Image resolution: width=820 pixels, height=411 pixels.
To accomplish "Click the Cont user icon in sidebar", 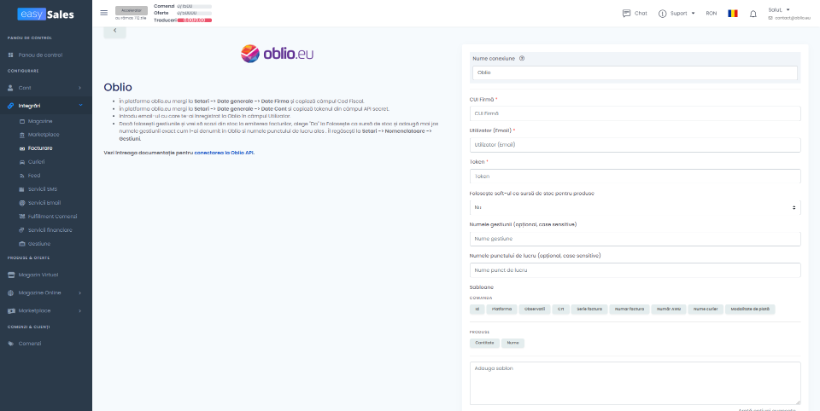I will pyautogui.click(x=11, y=88).
